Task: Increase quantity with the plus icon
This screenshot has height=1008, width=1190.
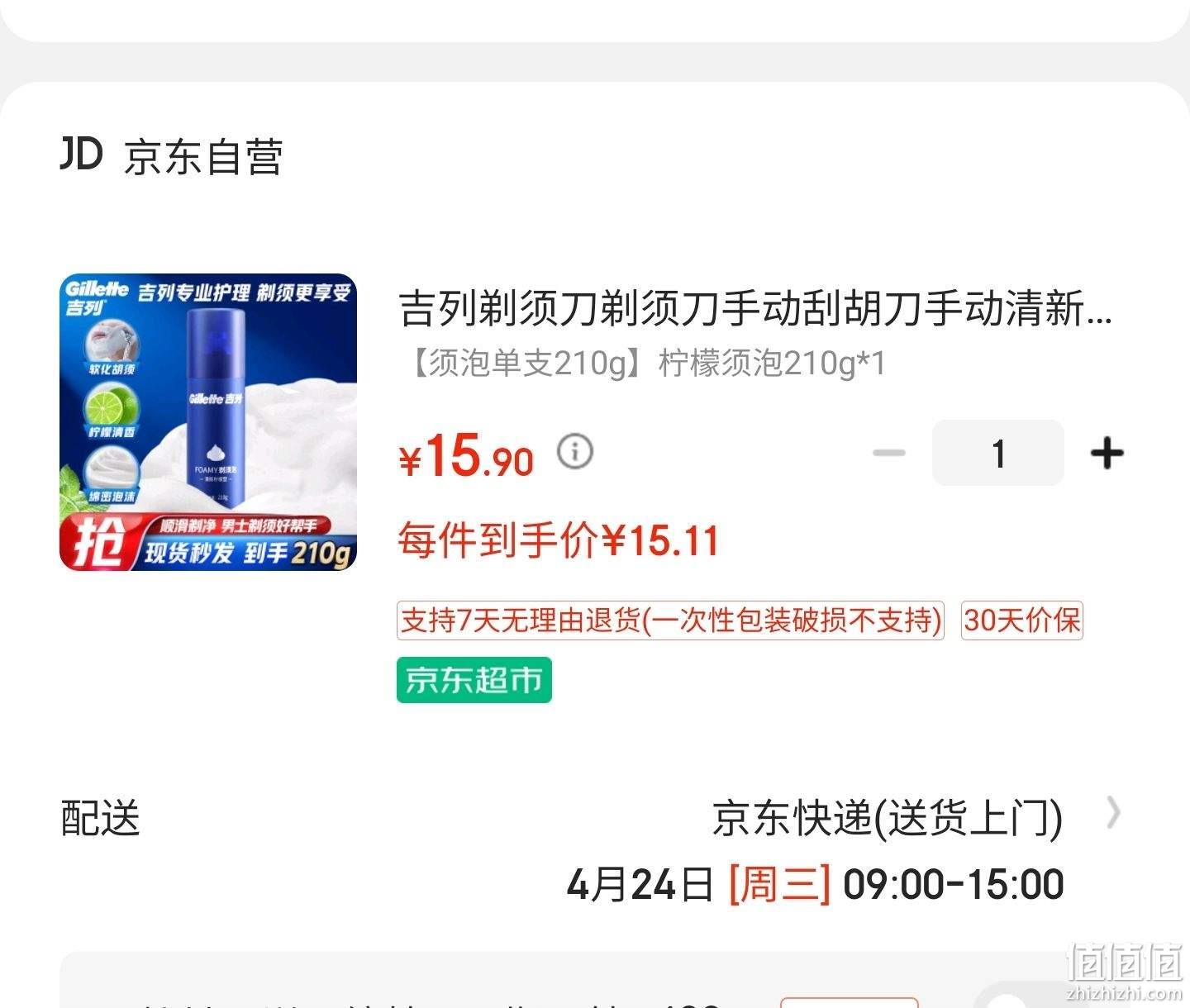Action: 1107,453
